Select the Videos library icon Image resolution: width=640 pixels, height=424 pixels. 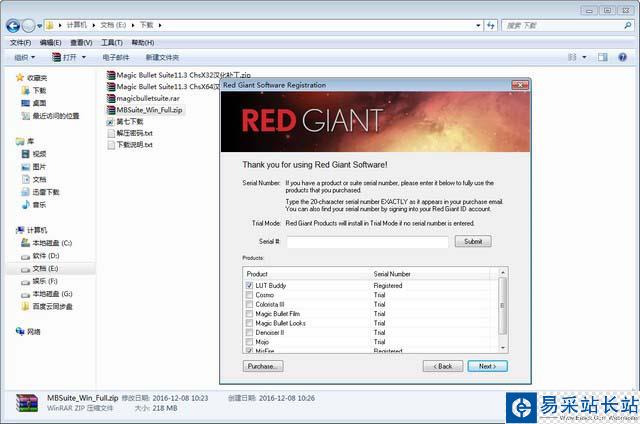[25, 154]
